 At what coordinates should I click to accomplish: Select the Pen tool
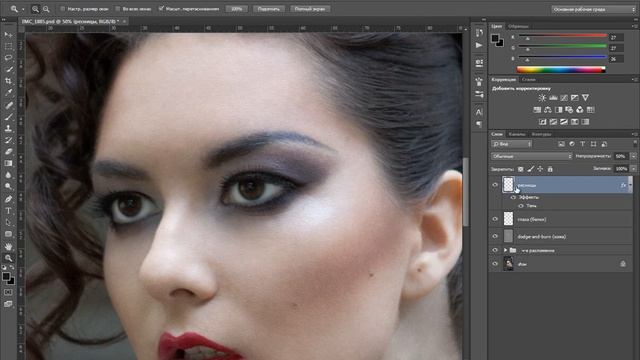click(8, 199)
